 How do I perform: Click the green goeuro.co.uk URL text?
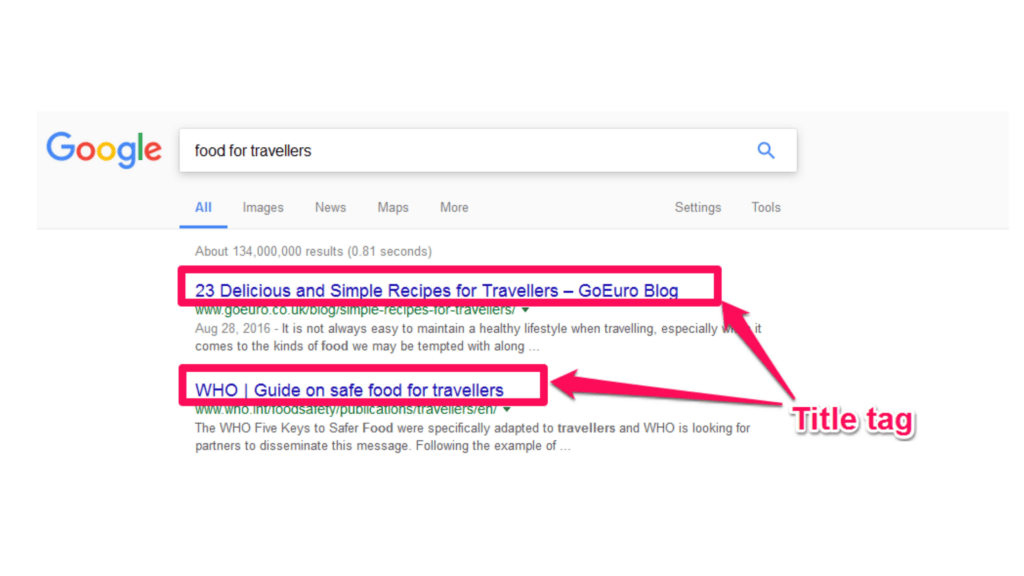(x=350, y=309)
